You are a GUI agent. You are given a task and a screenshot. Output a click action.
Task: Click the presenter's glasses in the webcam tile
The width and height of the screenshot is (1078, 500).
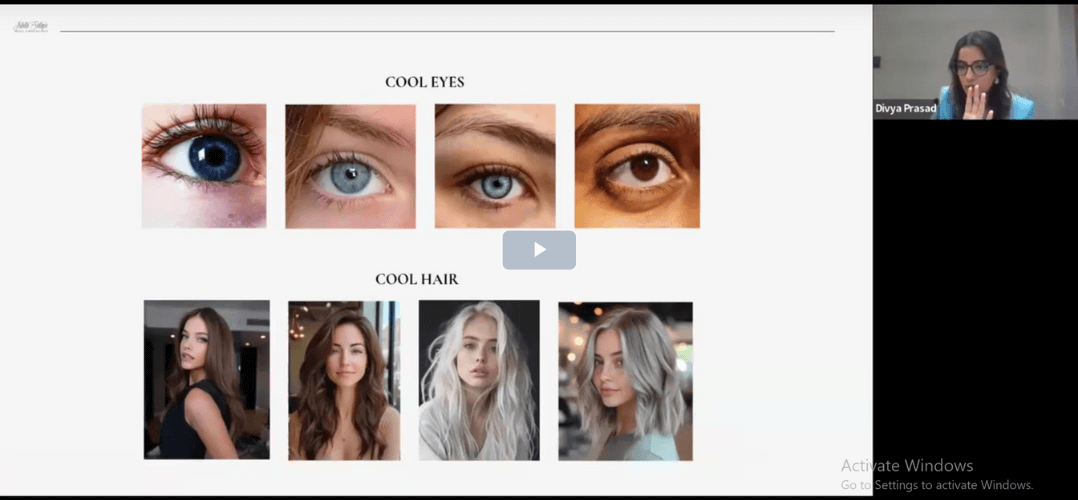[973, 68]
